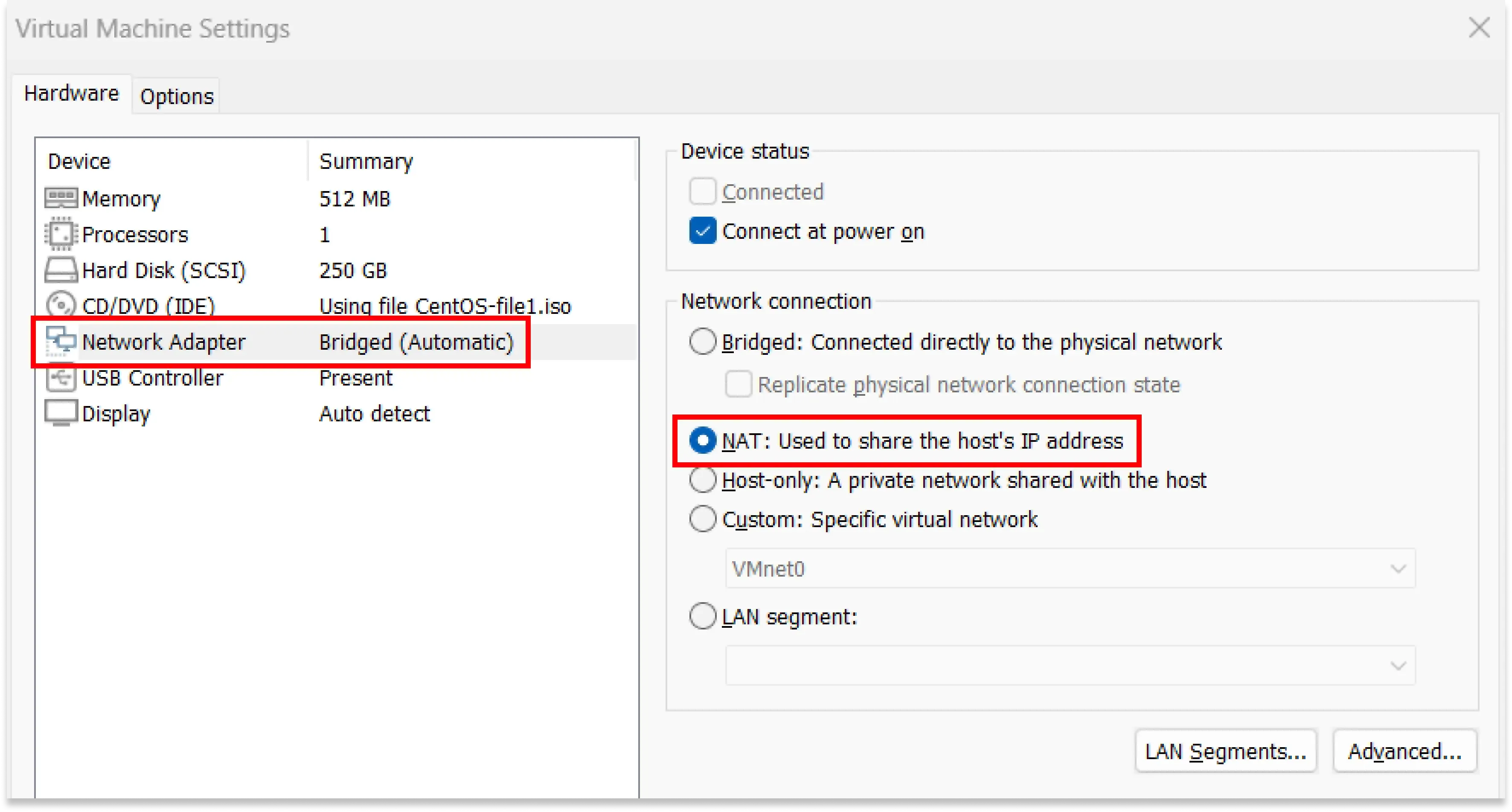
Task: Click the USB Controller icon
Action: pyautogui.click(x=61, y=377)
